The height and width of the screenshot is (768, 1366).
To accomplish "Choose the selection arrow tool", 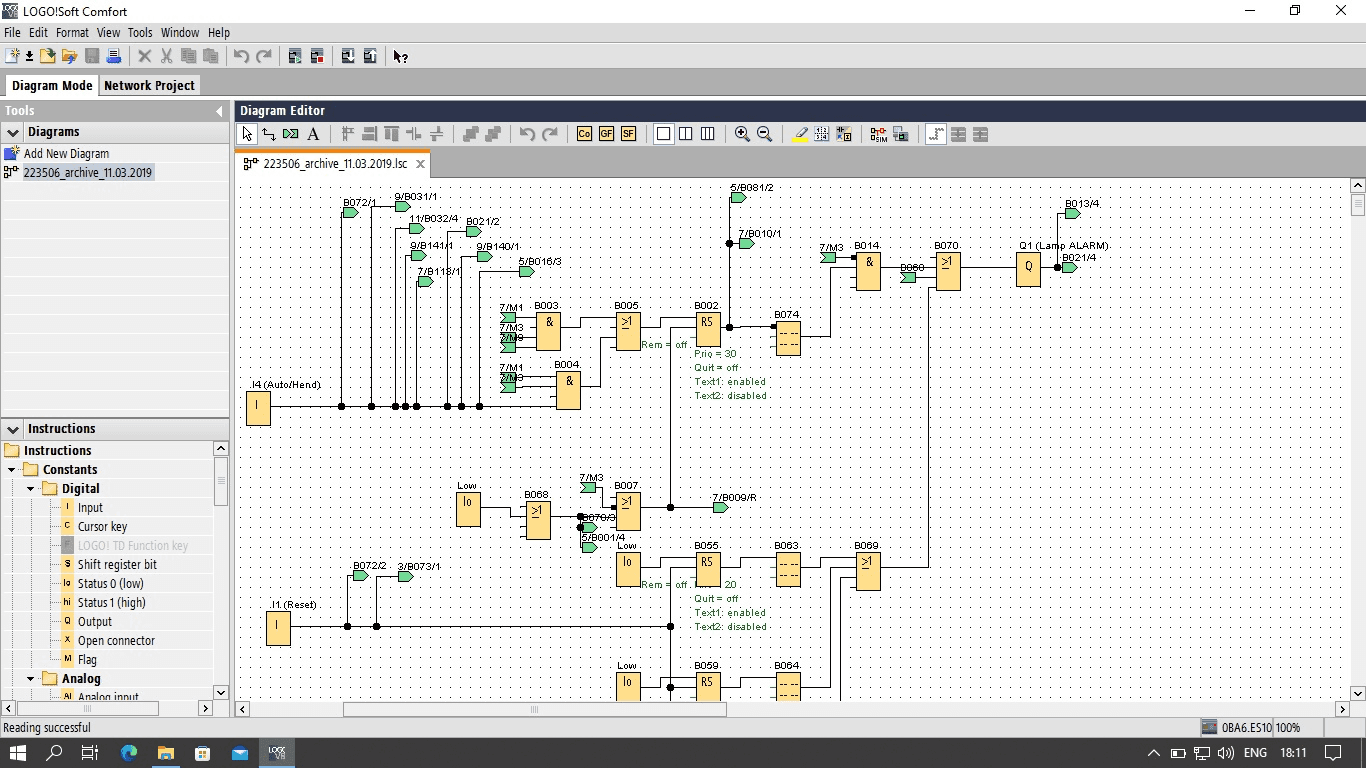I will coord(247,134).
